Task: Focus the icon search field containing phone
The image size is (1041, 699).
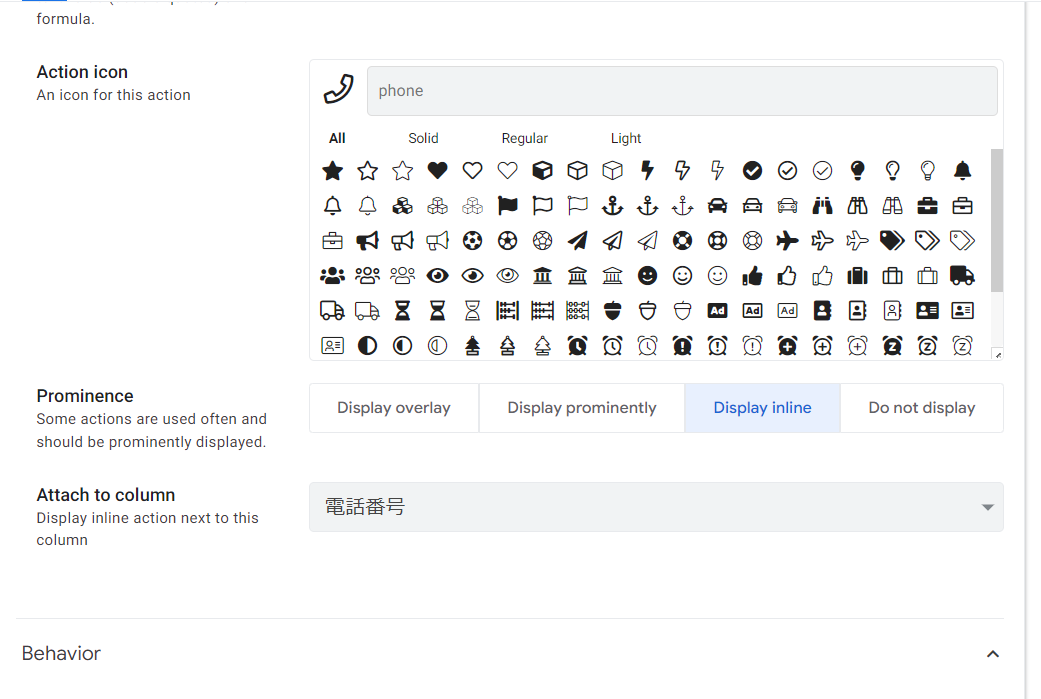Action: point(682,91)
